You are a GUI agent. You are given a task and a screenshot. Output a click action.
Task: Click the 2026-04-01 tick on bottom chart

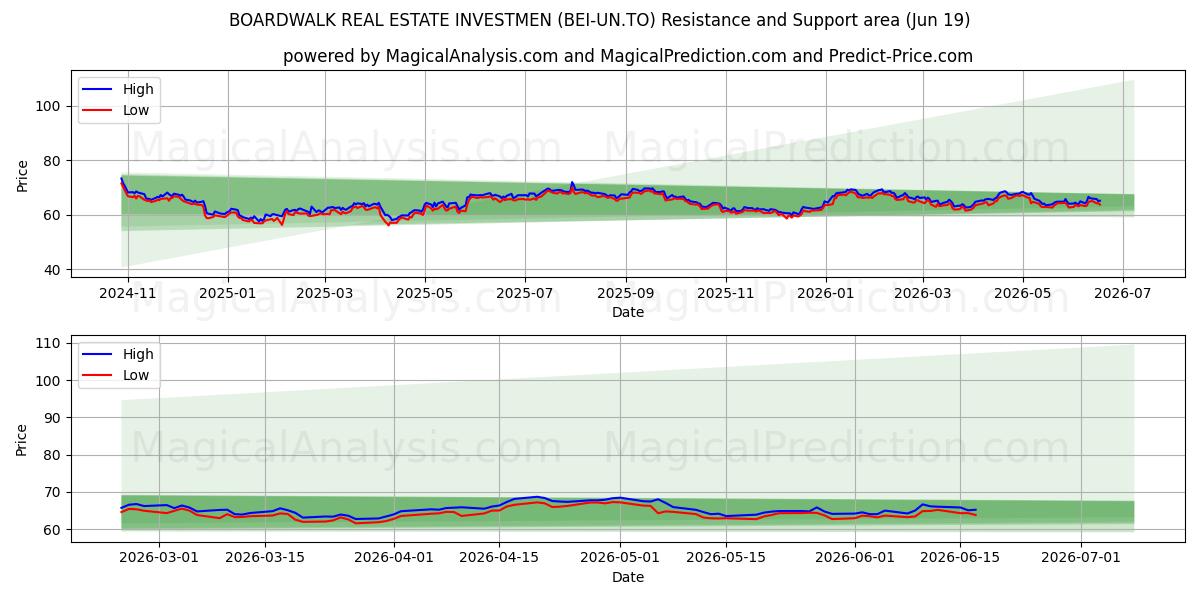(393, 558)
